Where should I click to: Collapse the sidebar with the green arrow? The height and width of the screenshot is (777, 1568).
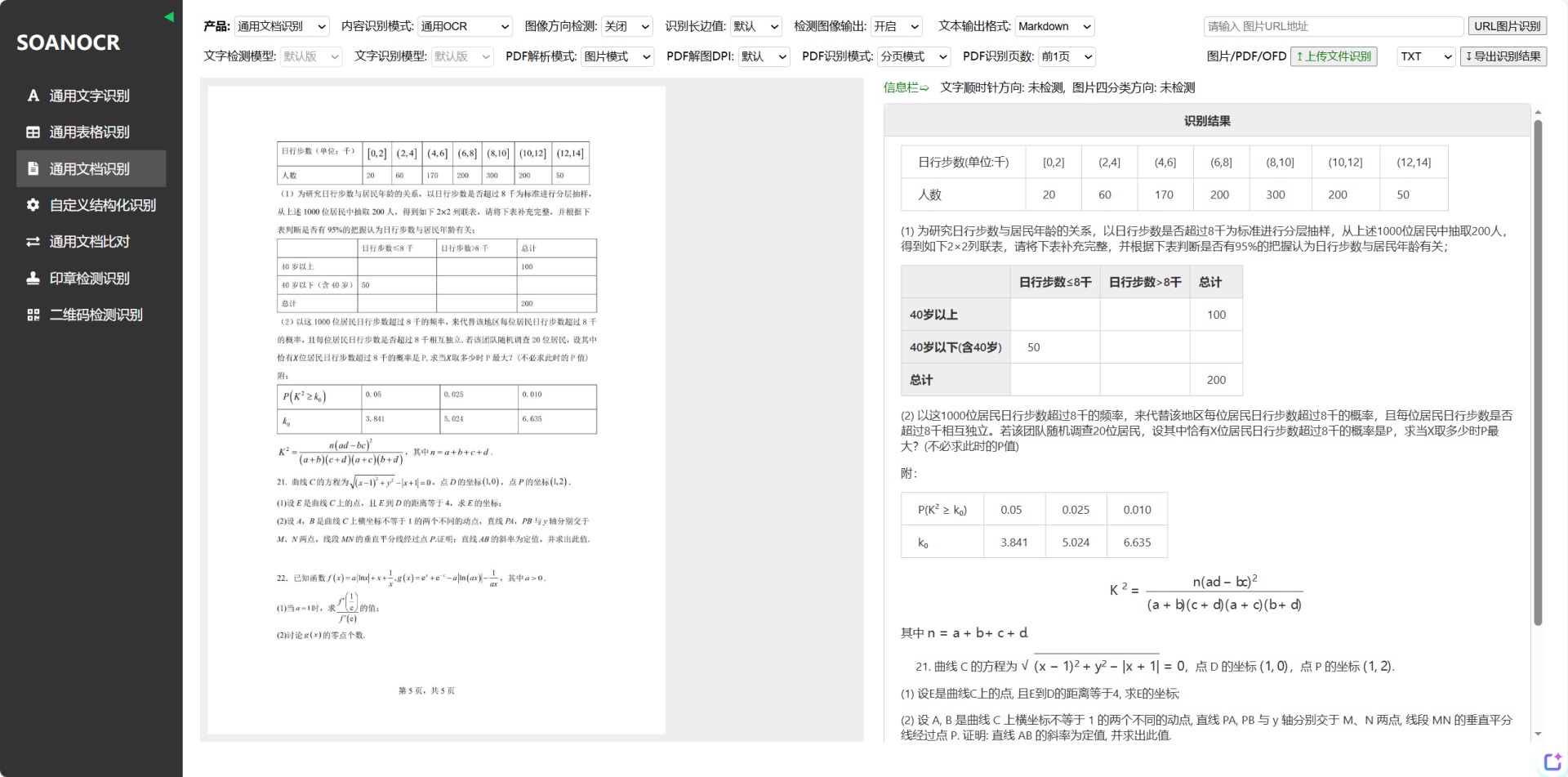click(169, 16)
